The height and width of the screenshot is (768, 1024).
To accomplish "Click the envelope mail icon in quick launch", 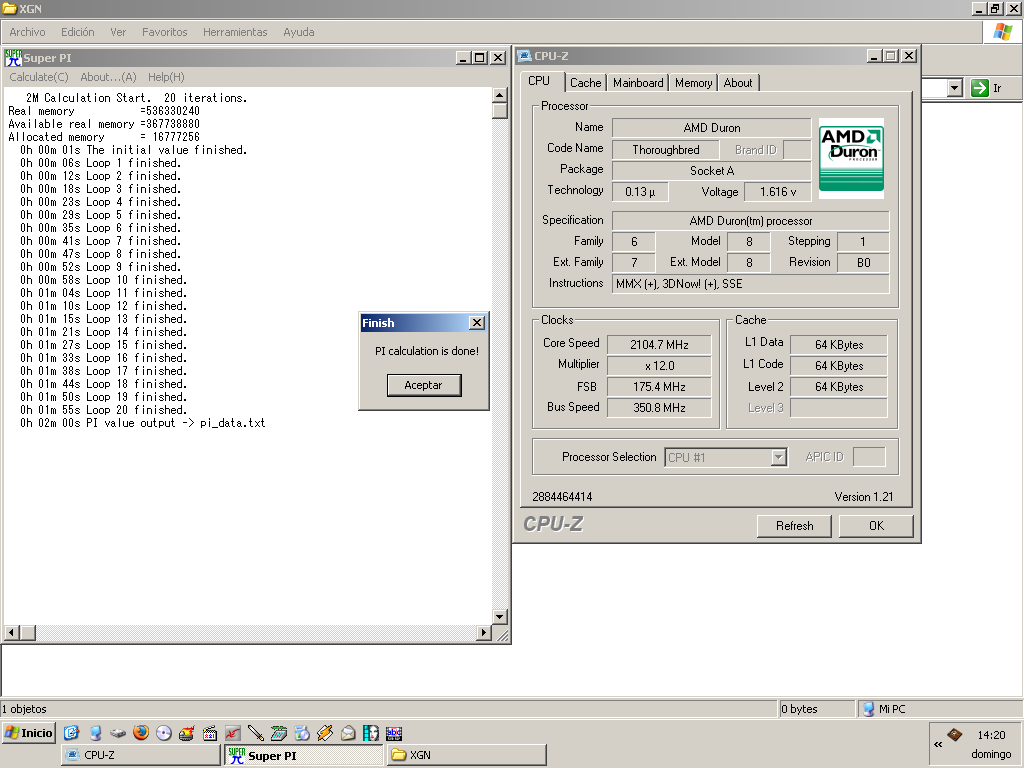I will click(x=348, y=733).
